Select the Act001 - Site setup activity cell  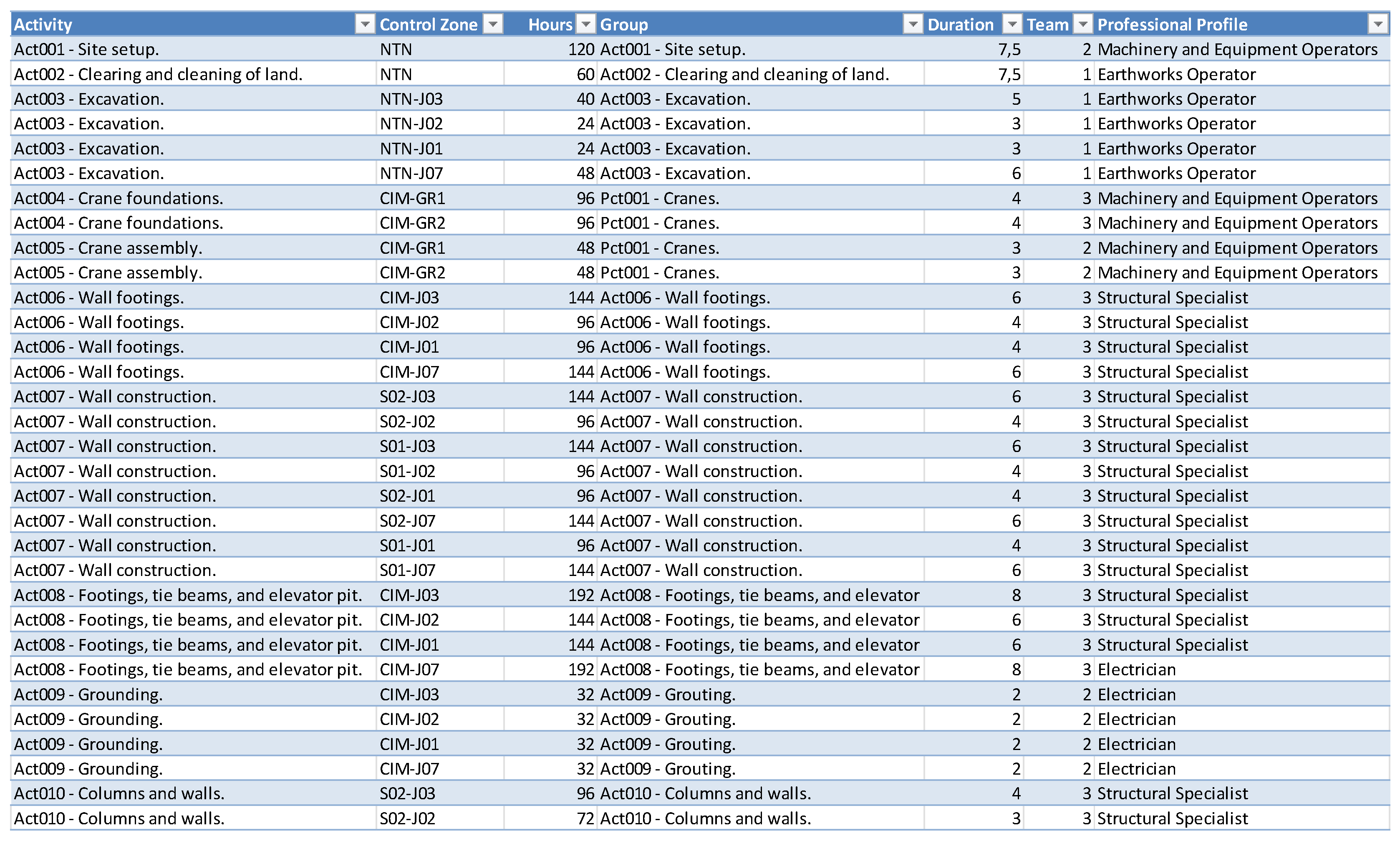point(86,49)
